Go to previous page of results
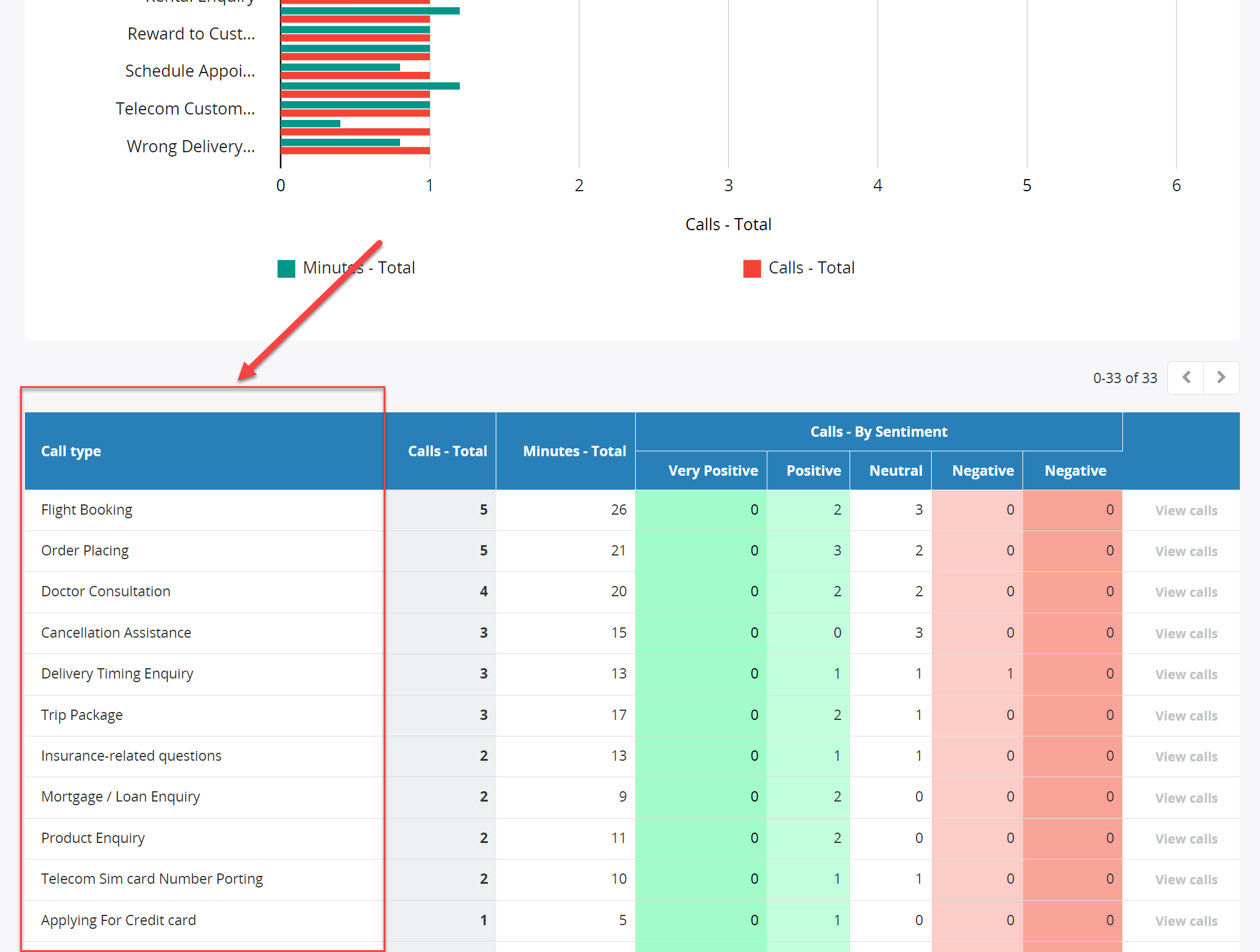This screenshot has height=952, width=1260. pos(1186,378)
